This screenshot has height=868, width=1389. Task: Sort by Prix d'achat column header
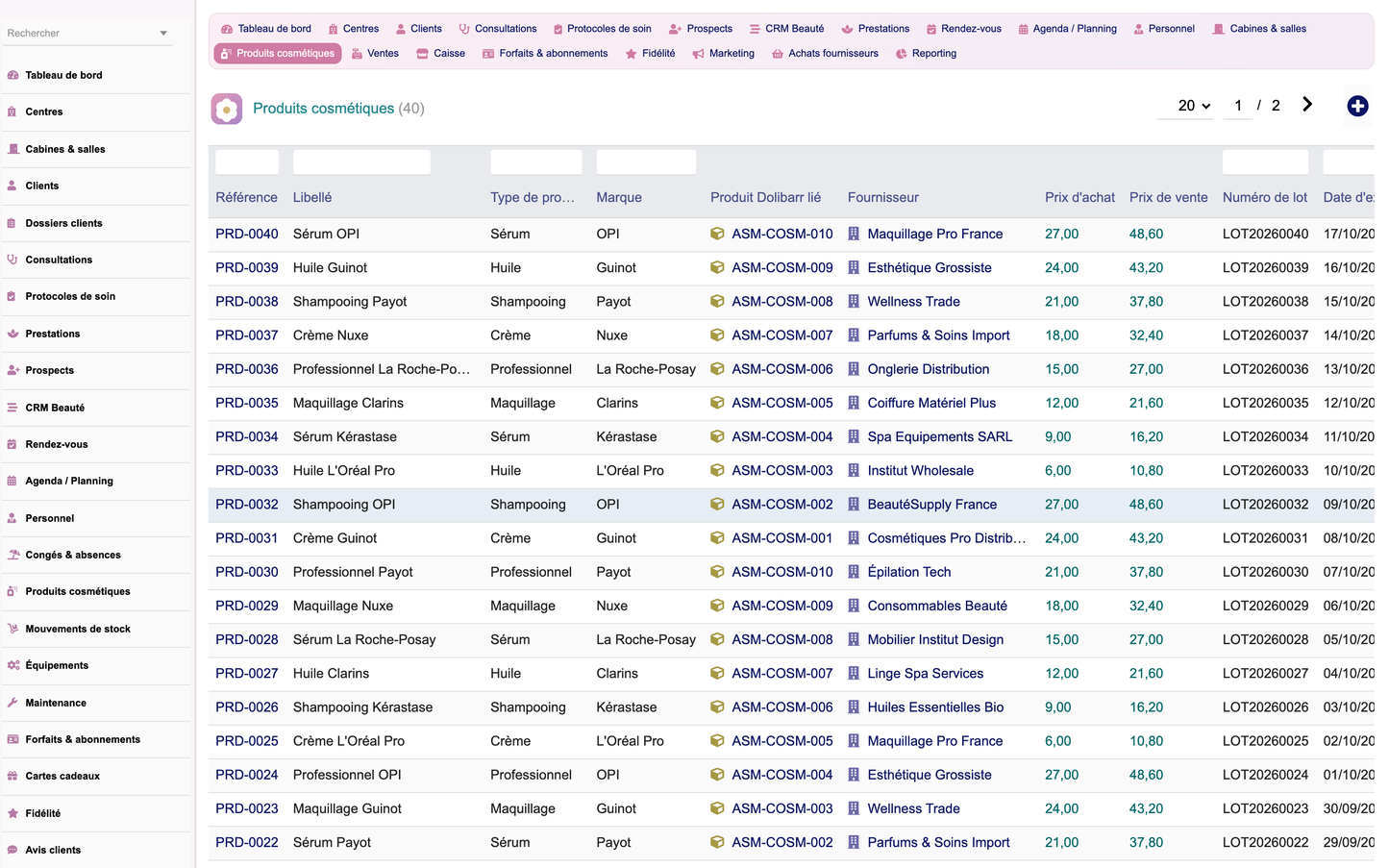(1080, 197)
